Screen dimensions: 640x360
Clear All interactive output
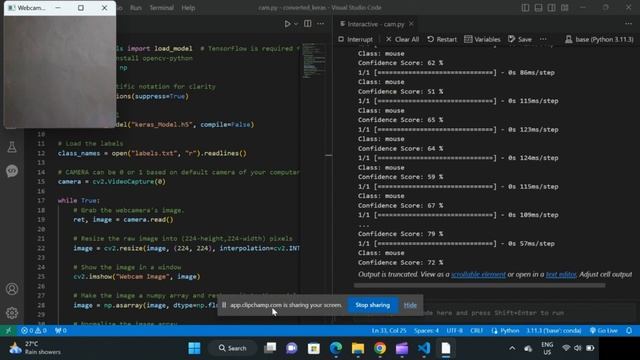pos(402,39)
